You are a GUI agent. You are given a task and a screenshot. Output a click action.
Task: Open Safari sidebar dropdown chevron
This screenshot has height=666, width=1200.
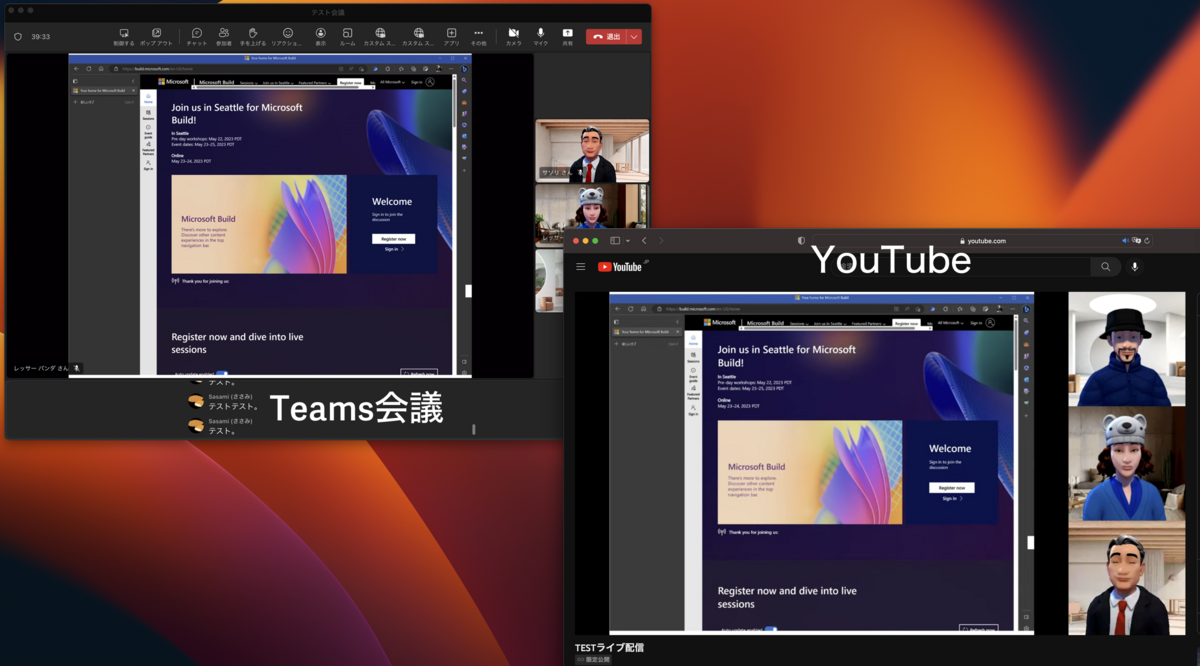627,241
